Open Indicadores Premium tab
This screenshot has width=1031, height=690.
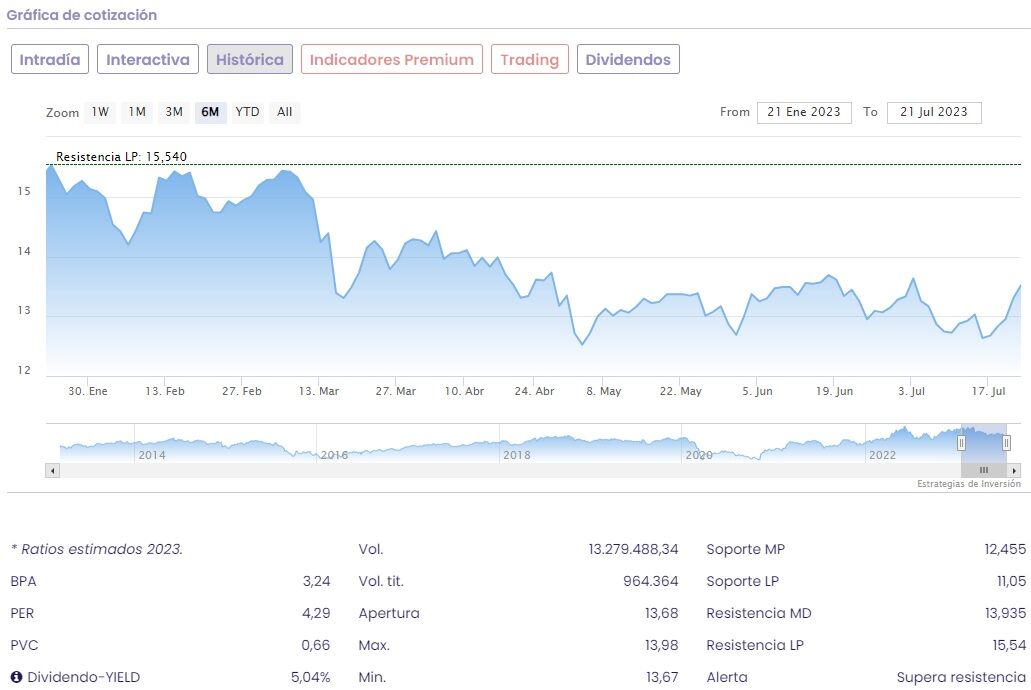coord(392,59)
